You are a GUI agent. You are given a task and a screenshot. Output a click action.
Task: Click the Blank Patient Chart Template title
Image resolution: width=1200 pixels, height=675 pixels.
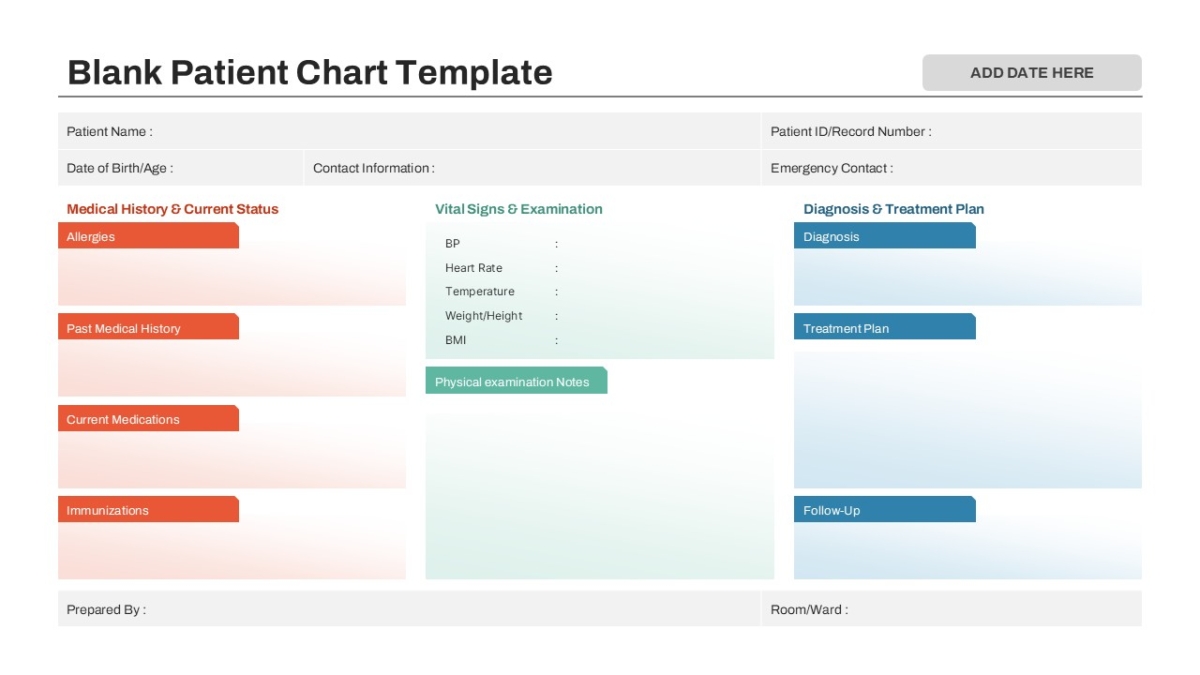[x=310, y=72]
